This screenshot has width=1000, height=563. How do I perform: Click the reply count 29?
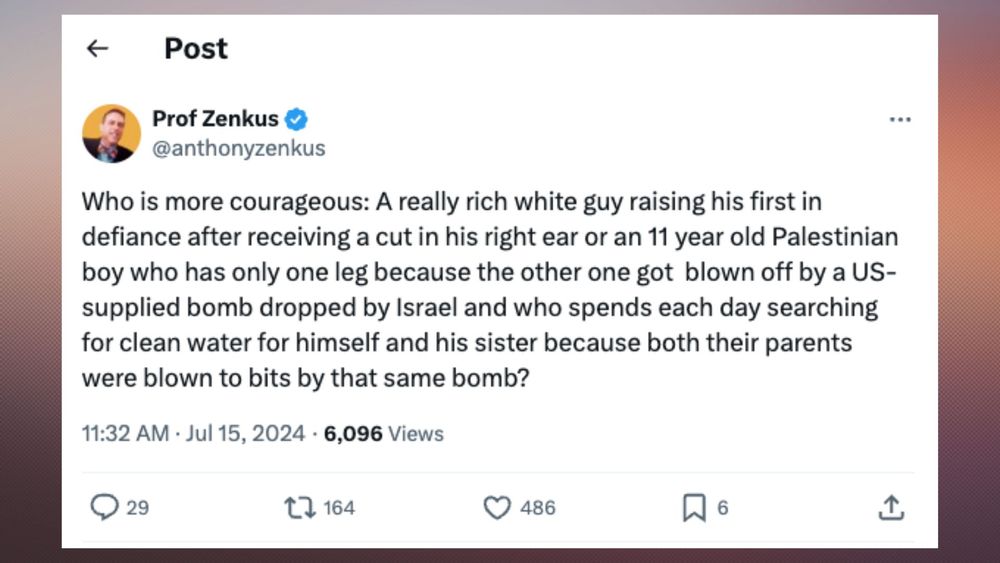pos(138,508)
